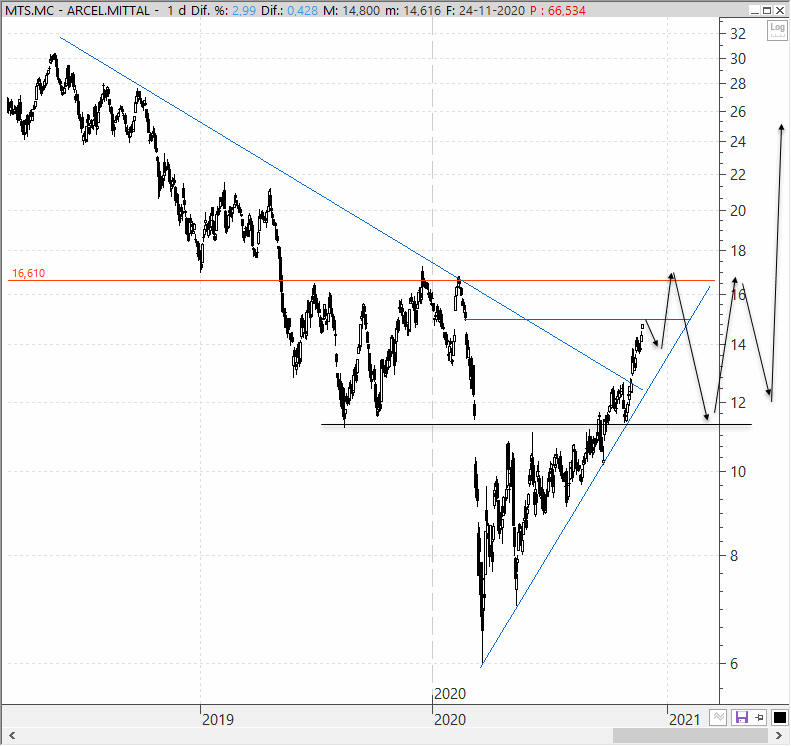Click the scroll left arrow
This screenshot has width=791, height=746.
coord(12,735)
